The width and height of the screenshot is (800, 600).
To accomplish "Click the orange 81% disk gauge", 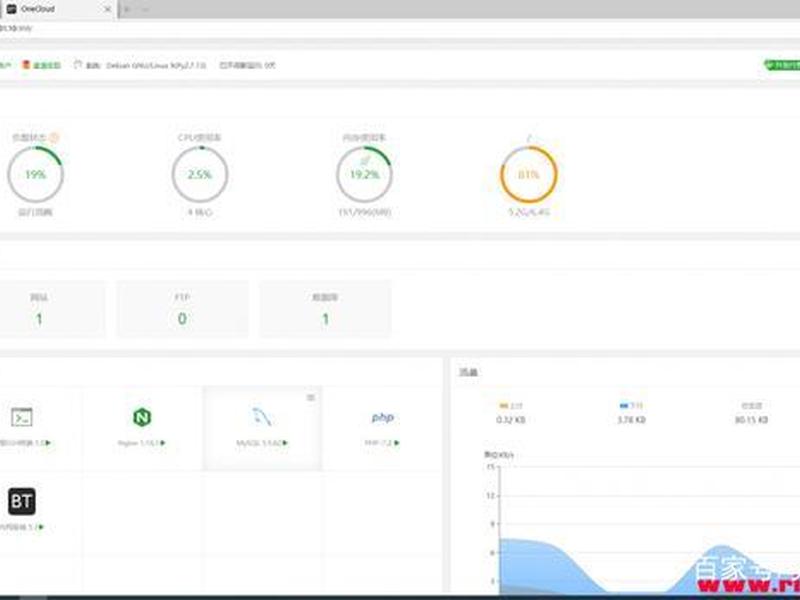I will [x=529, y=174].
